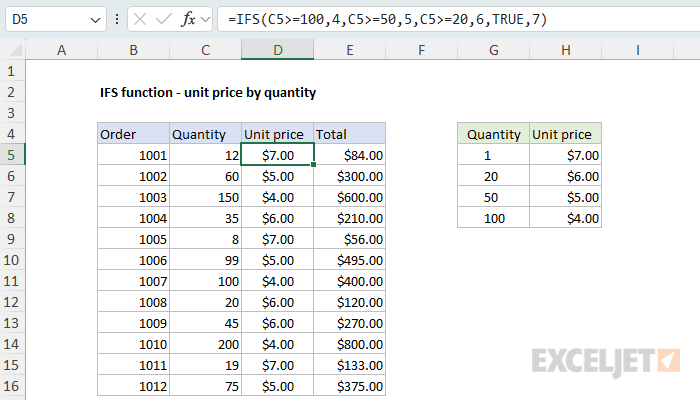This screenshot has height=400, width=700.
Task: Select row 16 header
Action: [x=12, y=386]
